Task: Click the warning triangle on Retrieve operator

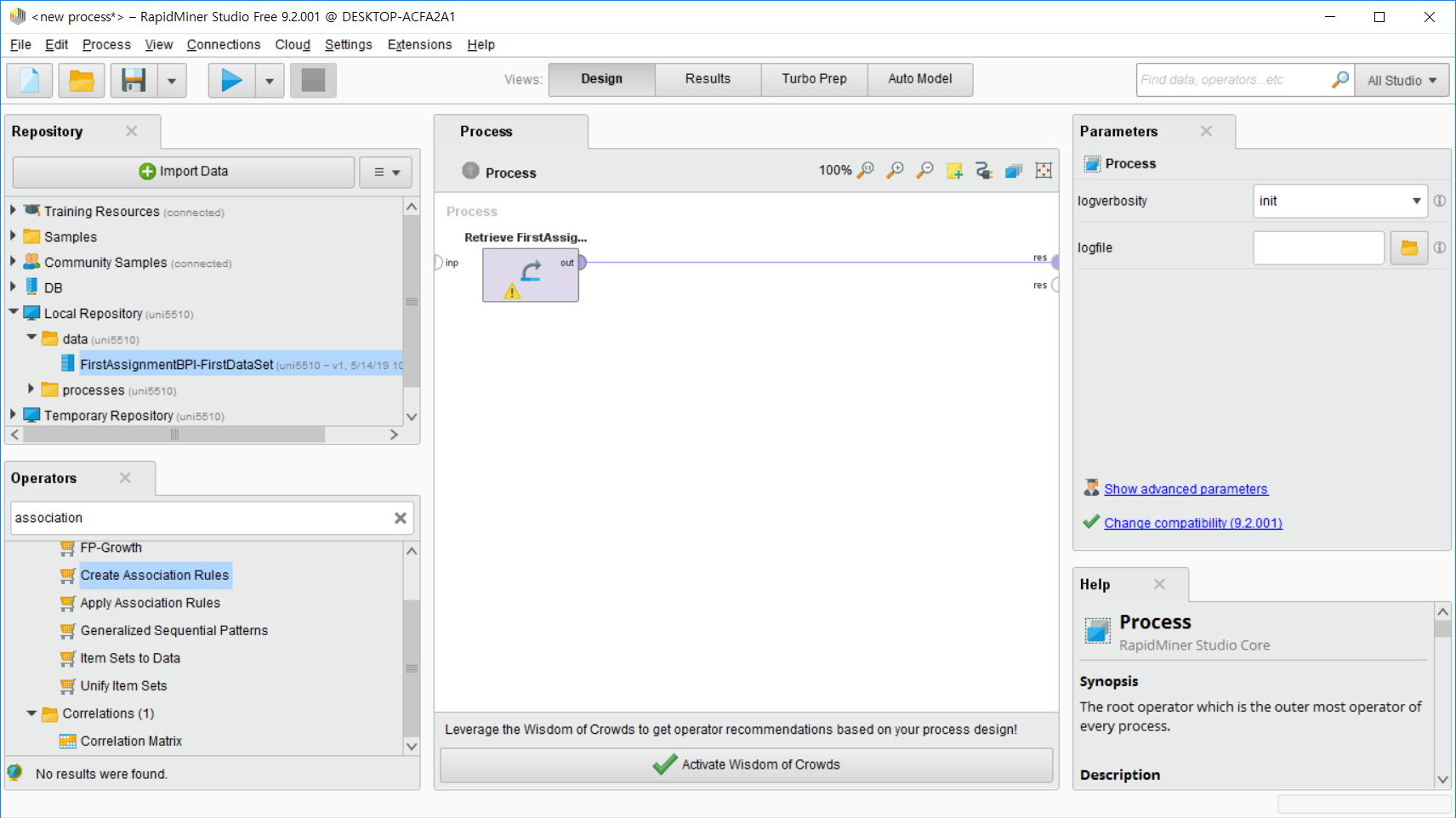Action: [512, 292]
